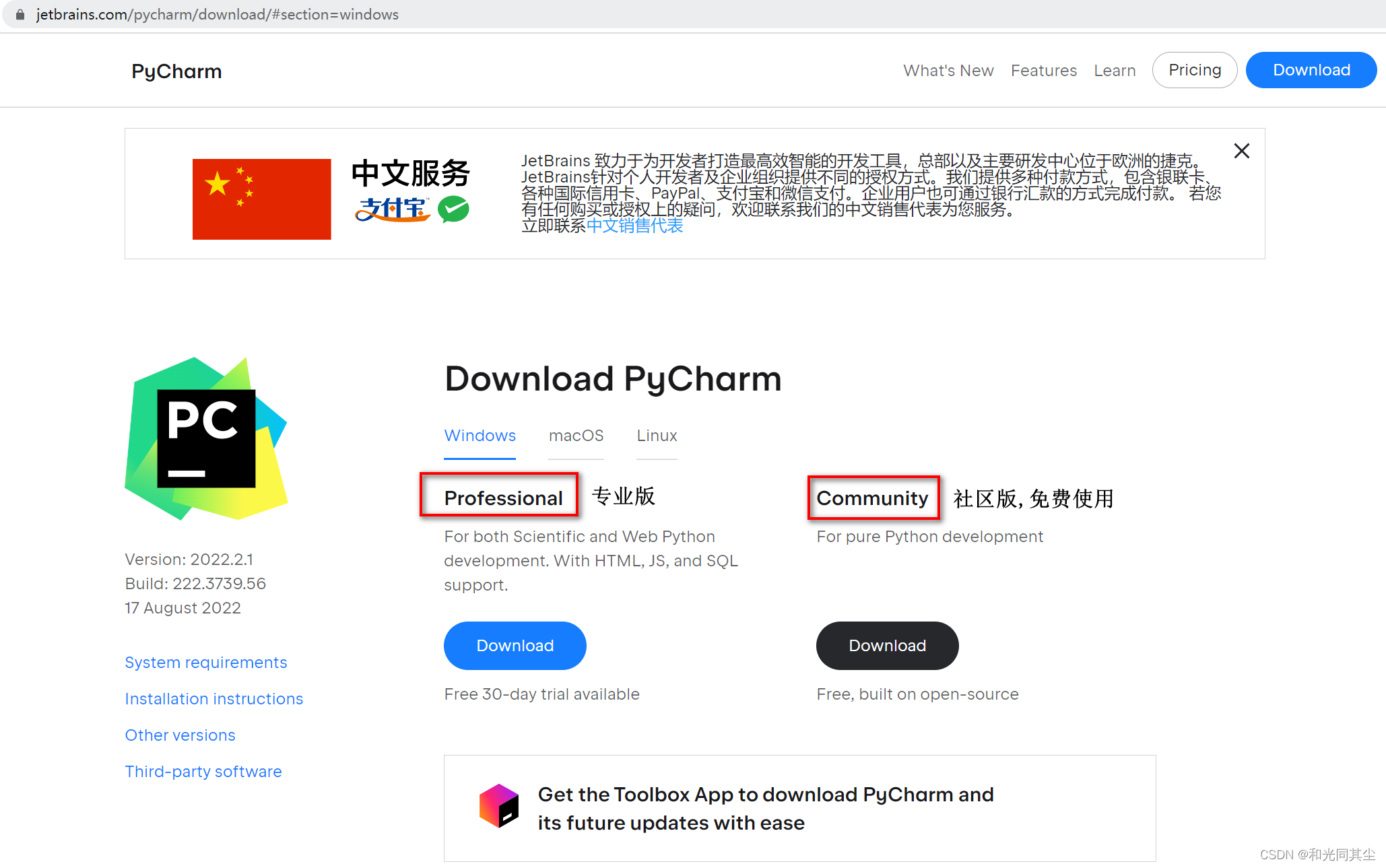Click the For pure Python development description
The image size is (1386, 868).
click(x=929, y=537)
